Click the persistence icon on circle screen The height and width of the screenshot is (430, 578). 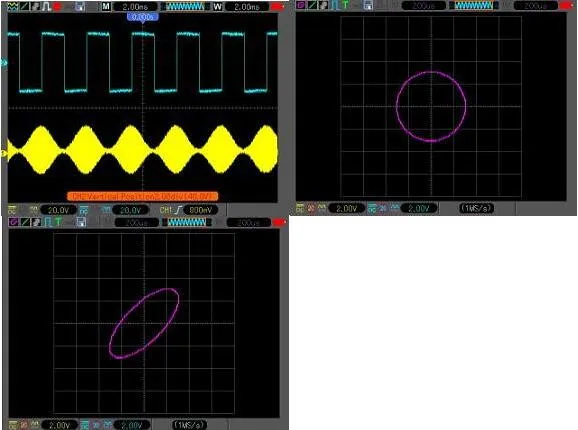[x=324, y=5]
